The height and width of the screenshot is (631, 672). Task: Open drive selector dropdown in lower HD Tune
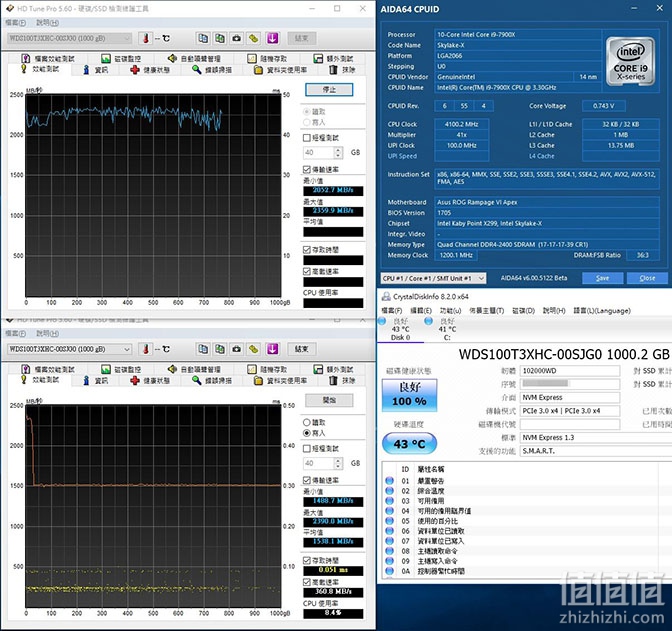[x=69, y=349]
